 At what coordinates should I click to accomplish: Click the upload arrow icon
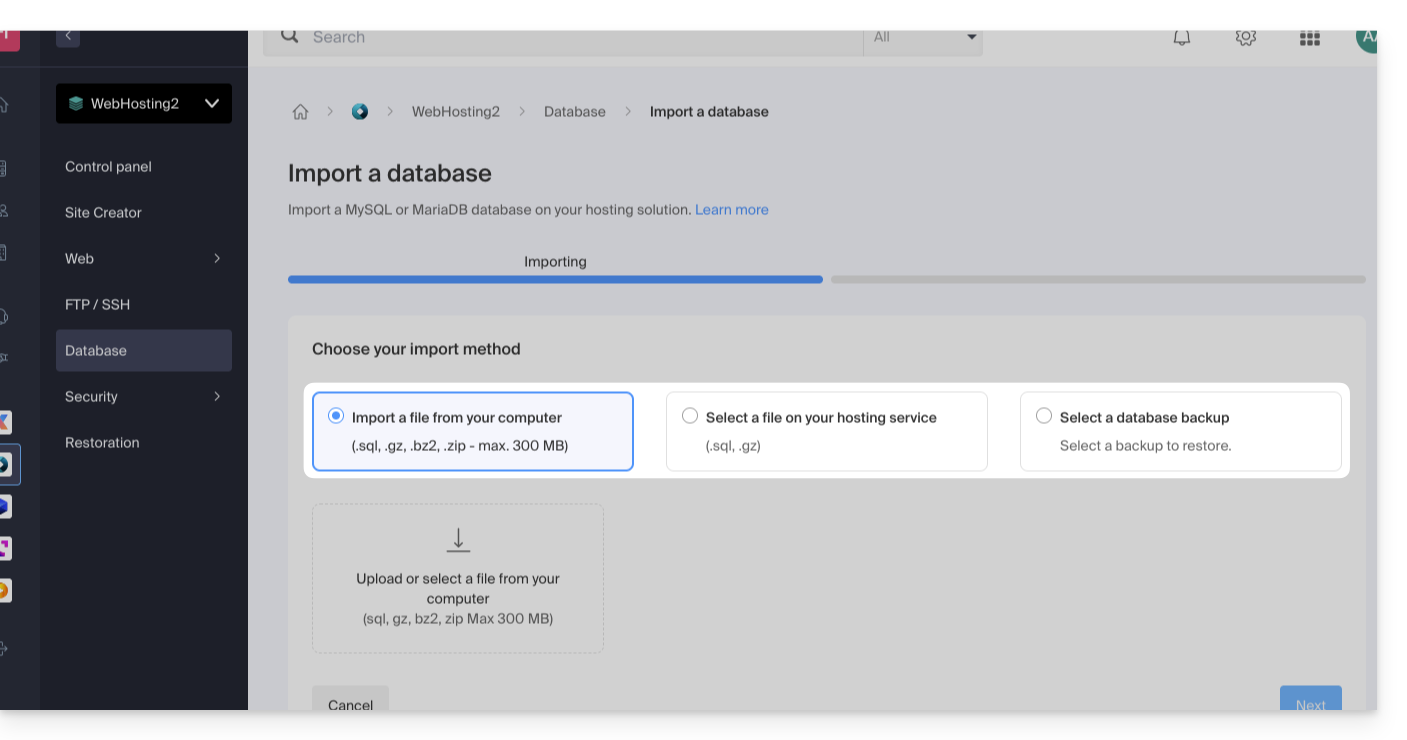[458, 540]
